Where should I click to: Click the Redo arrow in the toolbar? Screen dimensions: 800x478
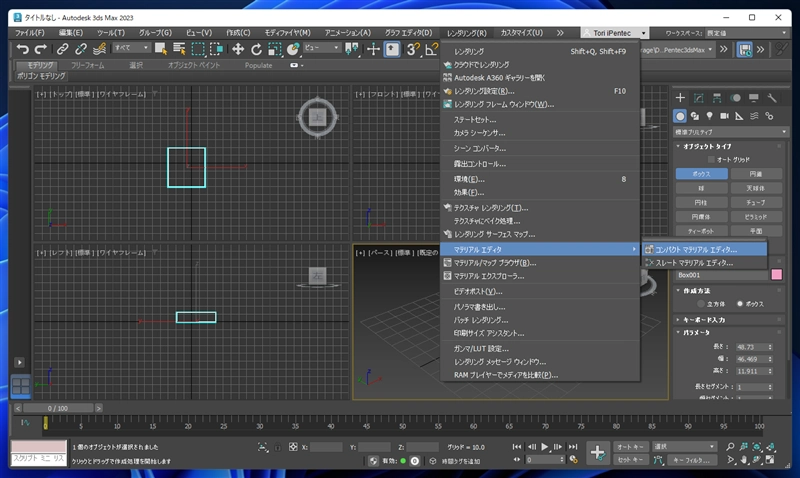pos(41,49)
